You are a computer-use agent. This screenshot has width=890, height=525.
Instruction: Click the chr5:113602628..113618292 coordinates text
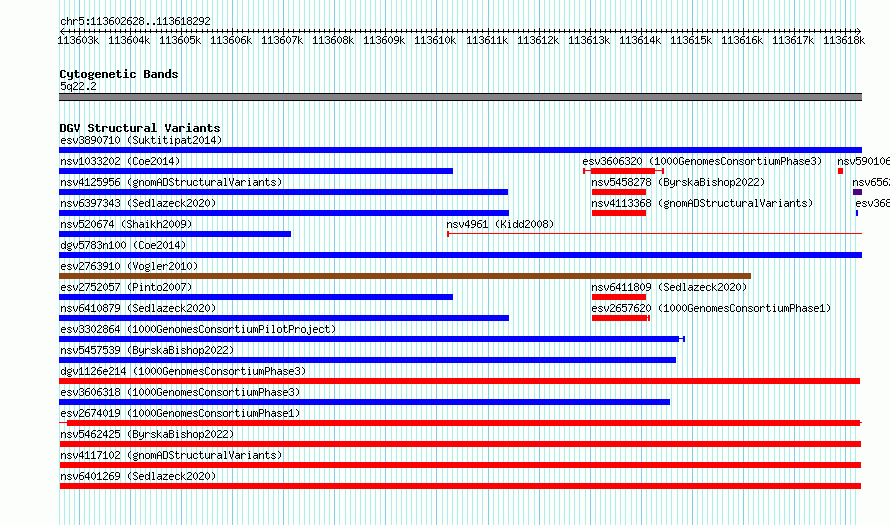(135, 21)
